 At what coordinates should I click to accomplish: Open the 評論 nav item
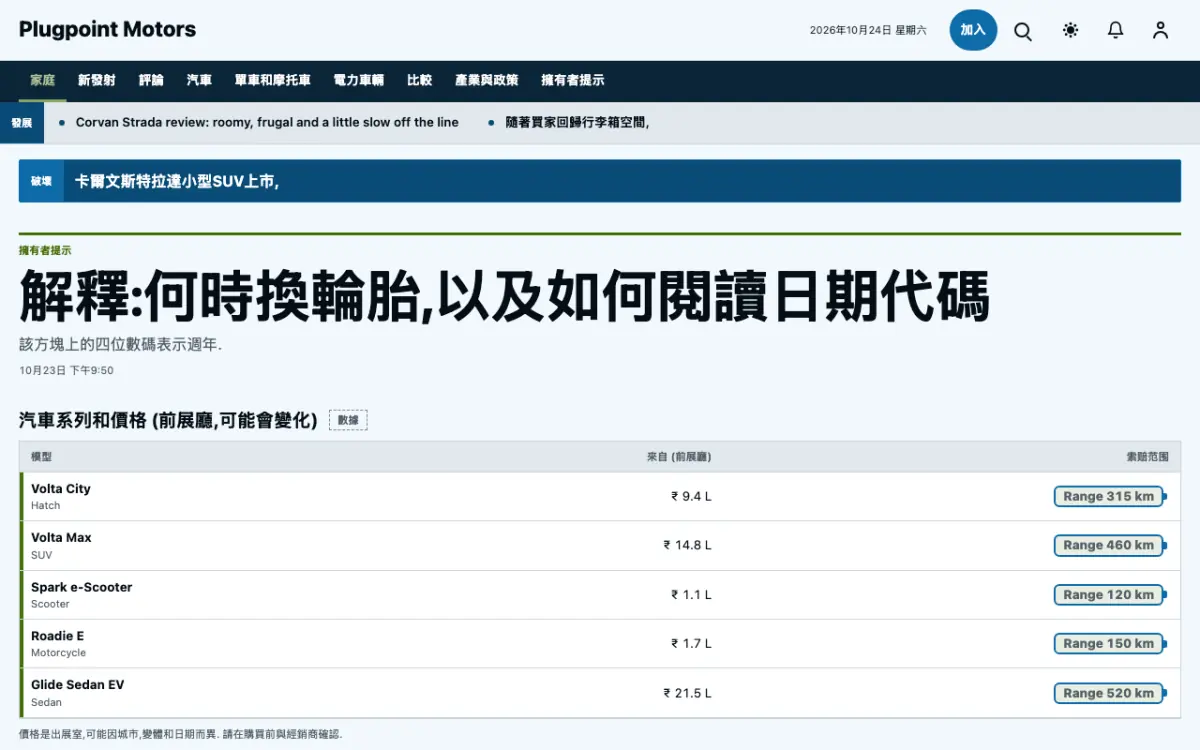151,81
